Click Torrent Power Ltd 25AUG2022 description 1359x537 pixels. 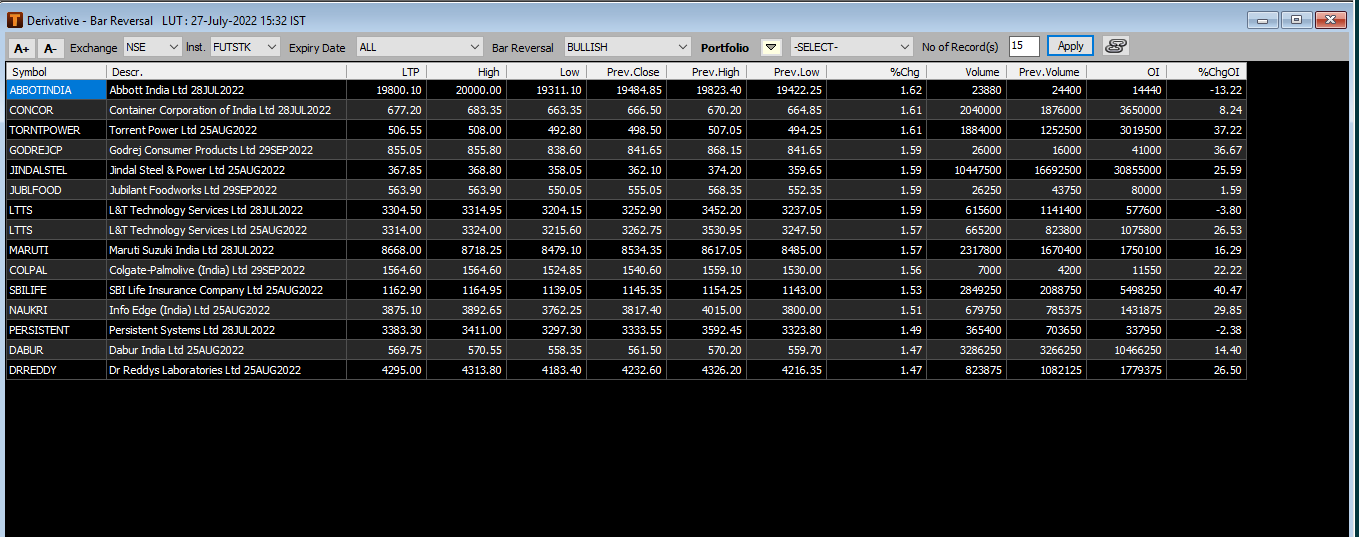coord(226,130)
